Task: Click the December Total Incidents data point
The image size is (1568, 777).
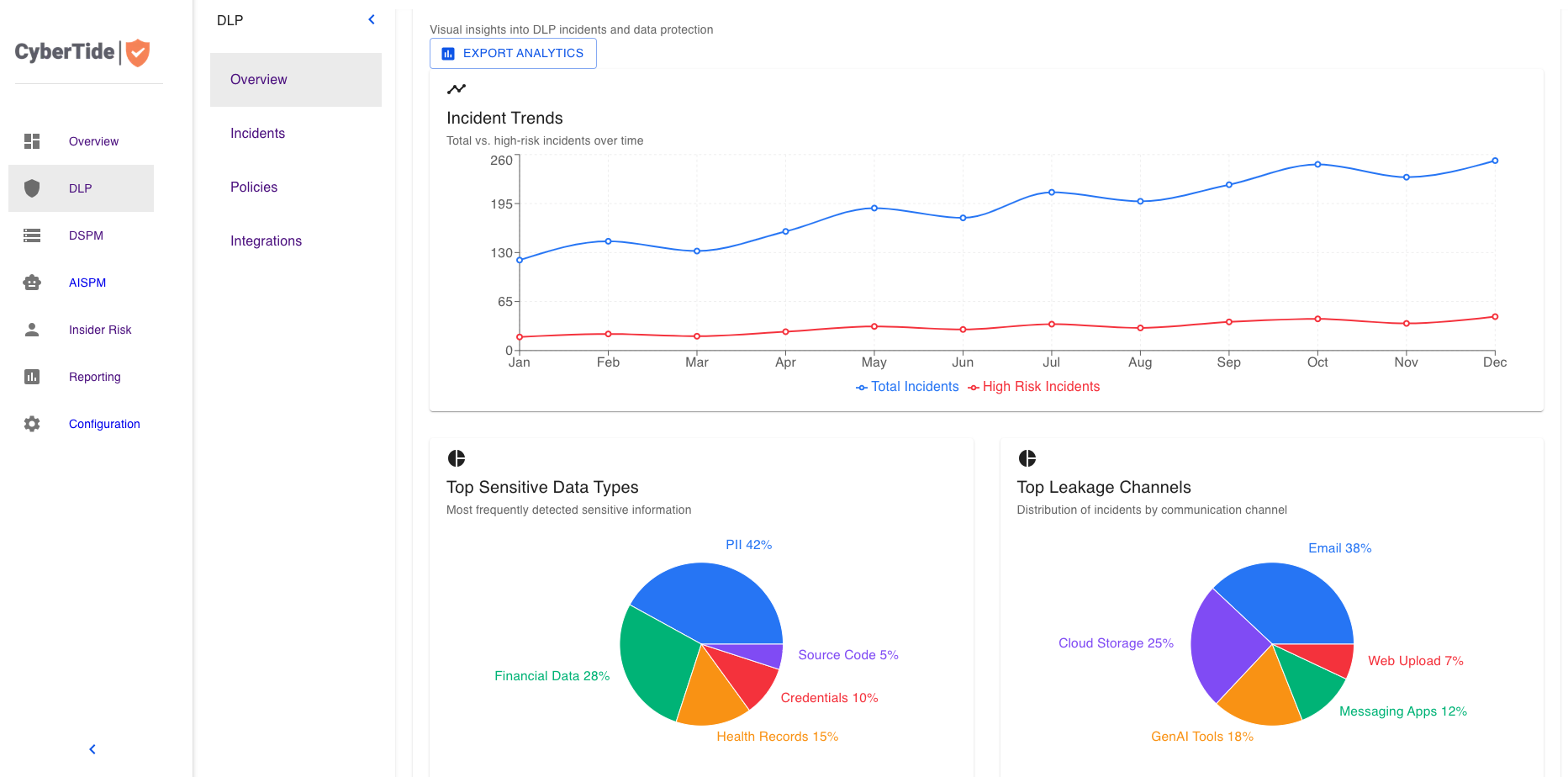Action: pos(1495,161)
